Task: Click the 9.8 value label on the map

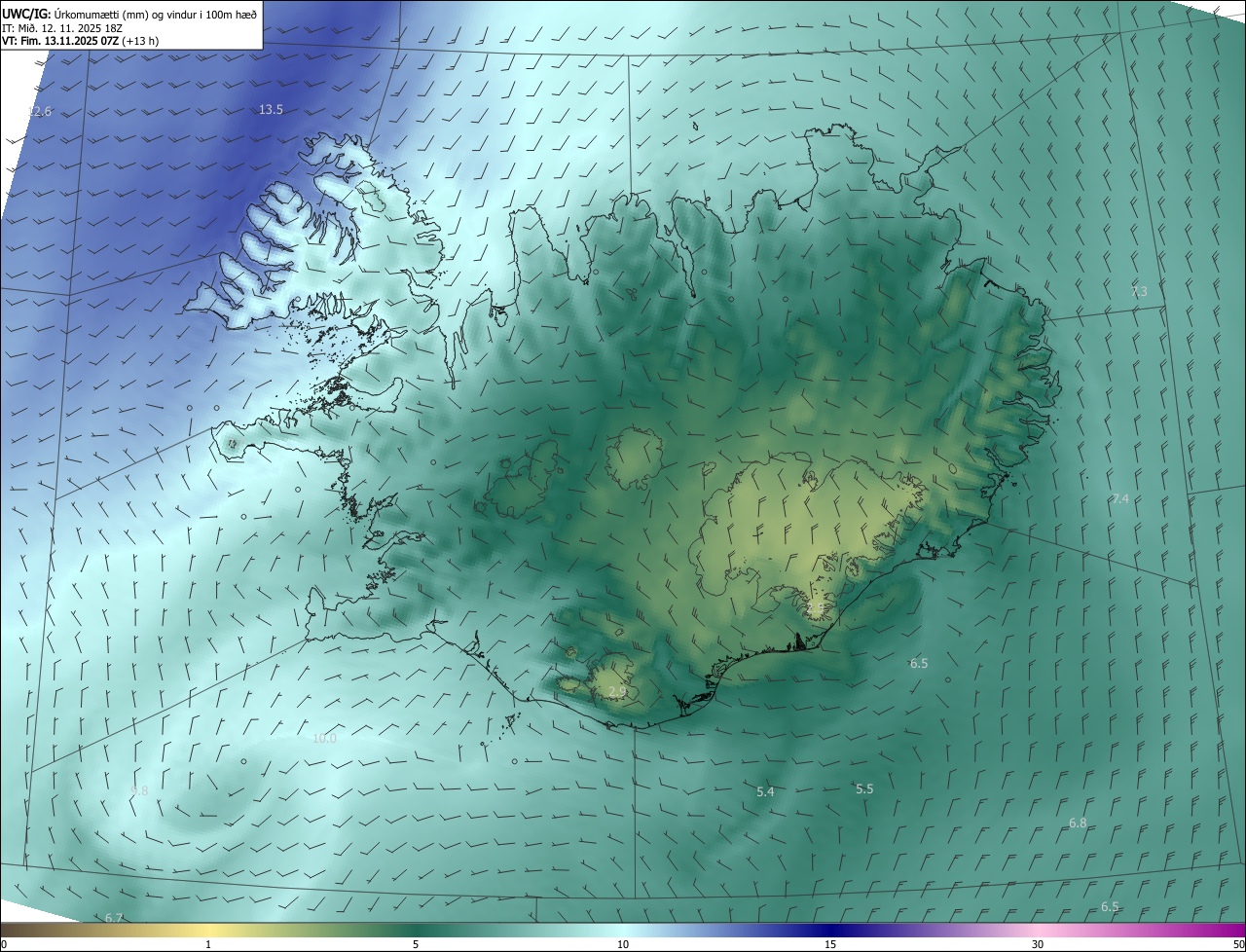Action: 139,791
